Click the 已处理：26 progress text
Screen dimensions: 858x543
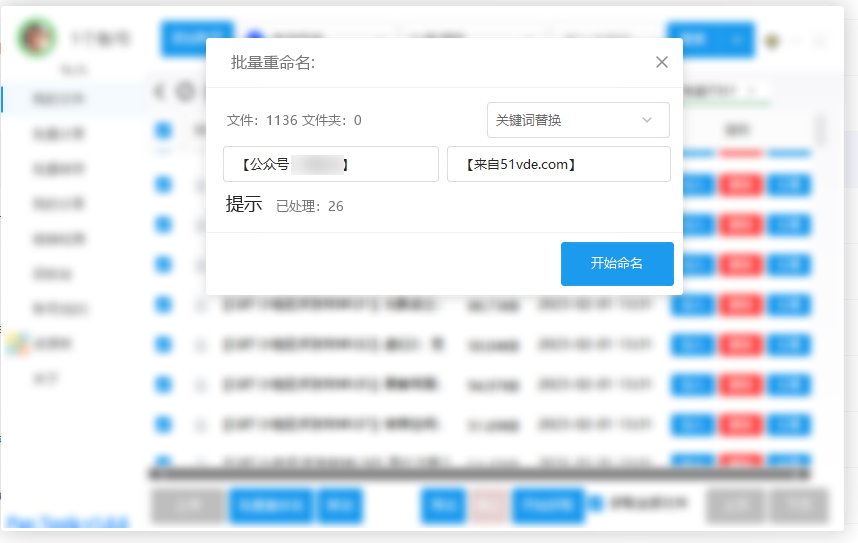click(310, 206)
